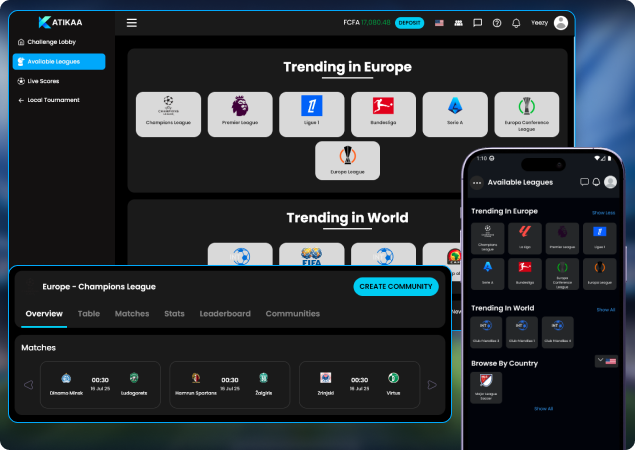This screenshot has width=635, height=450.
Task: Open the Europa League card on desktop
Action: coord(347,160)
